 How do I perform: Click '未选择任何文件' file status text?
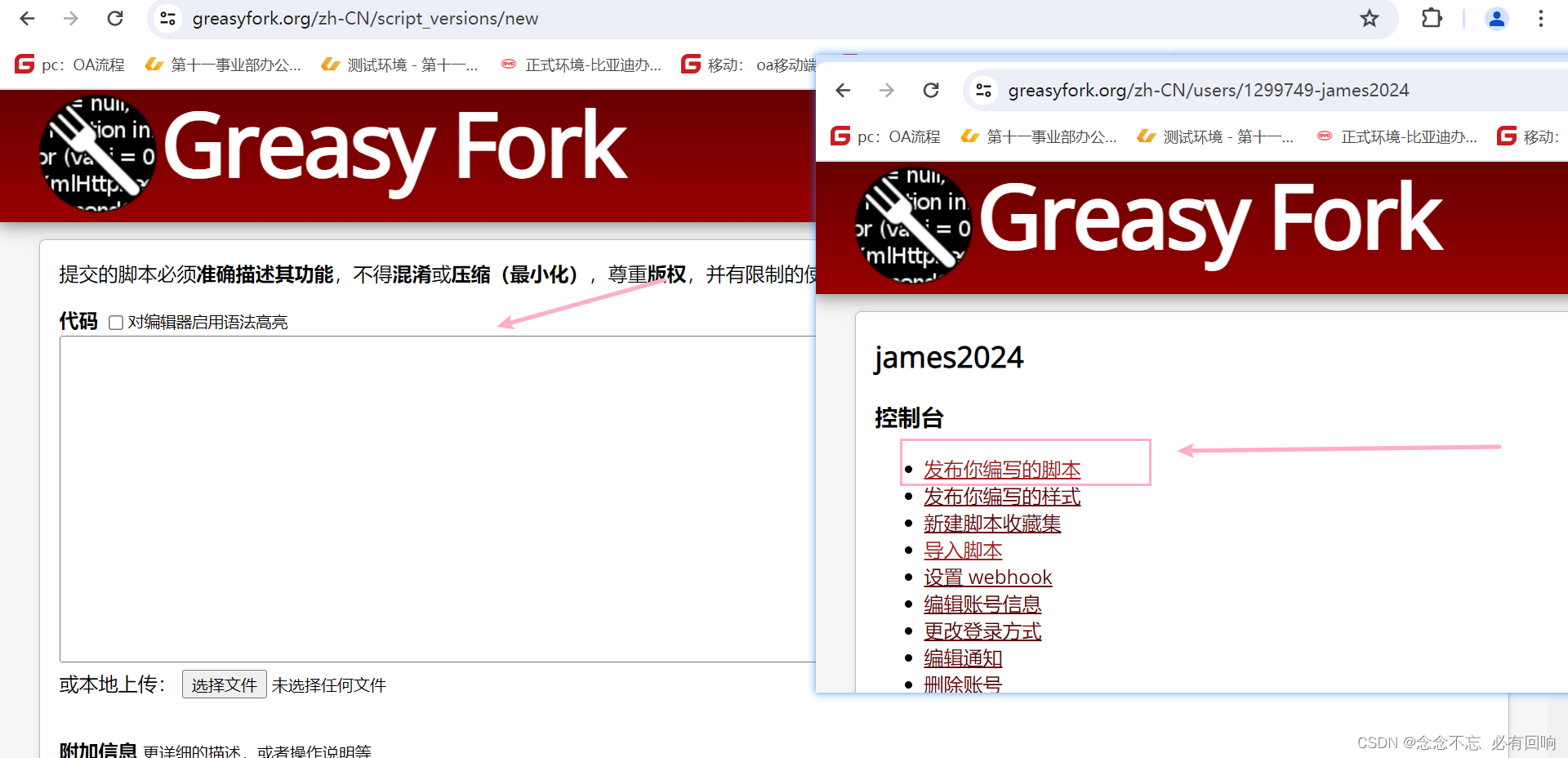coord(329,685)
